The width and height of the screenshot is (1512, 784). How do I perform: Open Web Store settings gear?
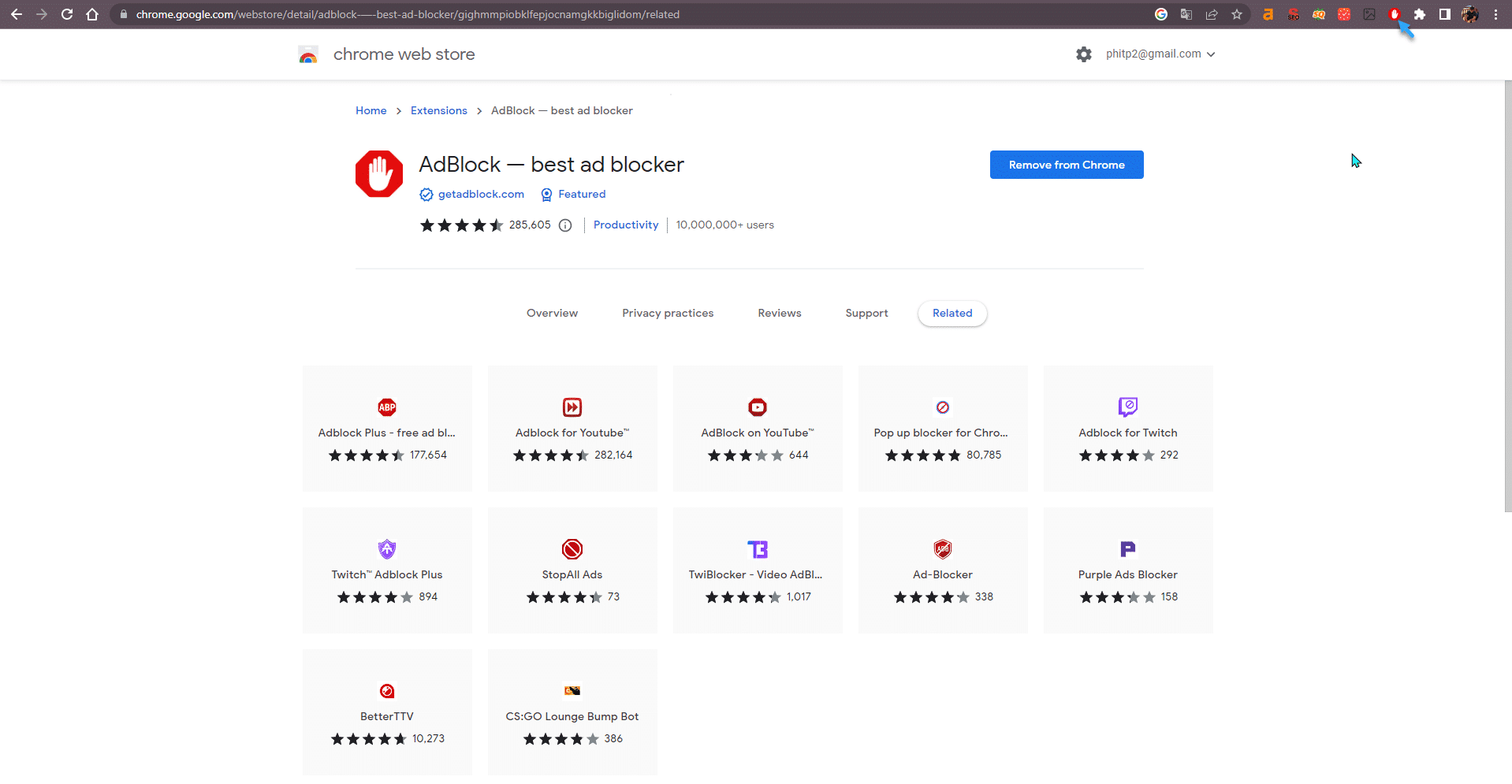tap(1084, 54)
